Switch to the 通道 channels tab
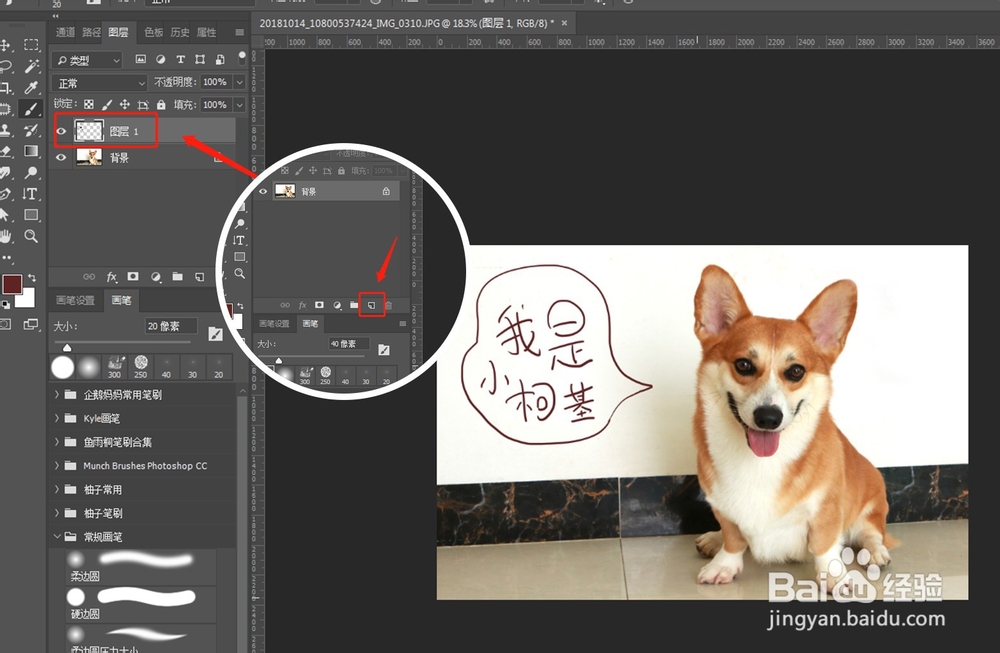 coord(66,32)
